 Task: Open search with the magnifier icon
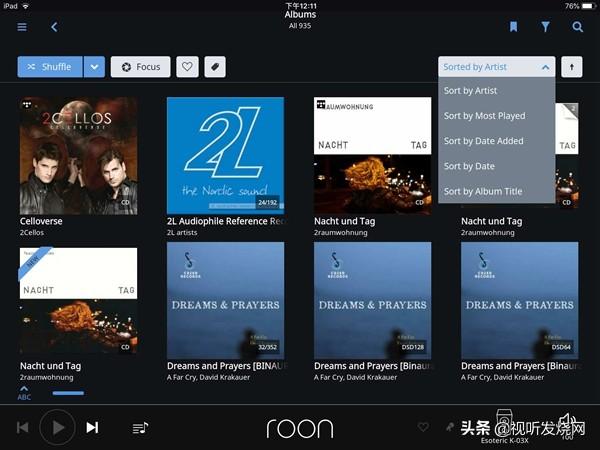pyautogui.click(x=577, y=26)
